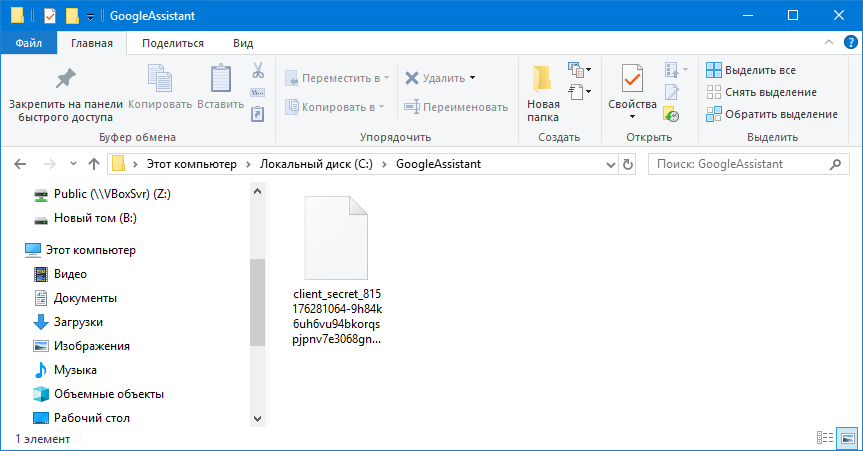The width and height of the screenshot is (863, 451).
Task: Click the blue help question mark icon
Action: tap(850, 42)
